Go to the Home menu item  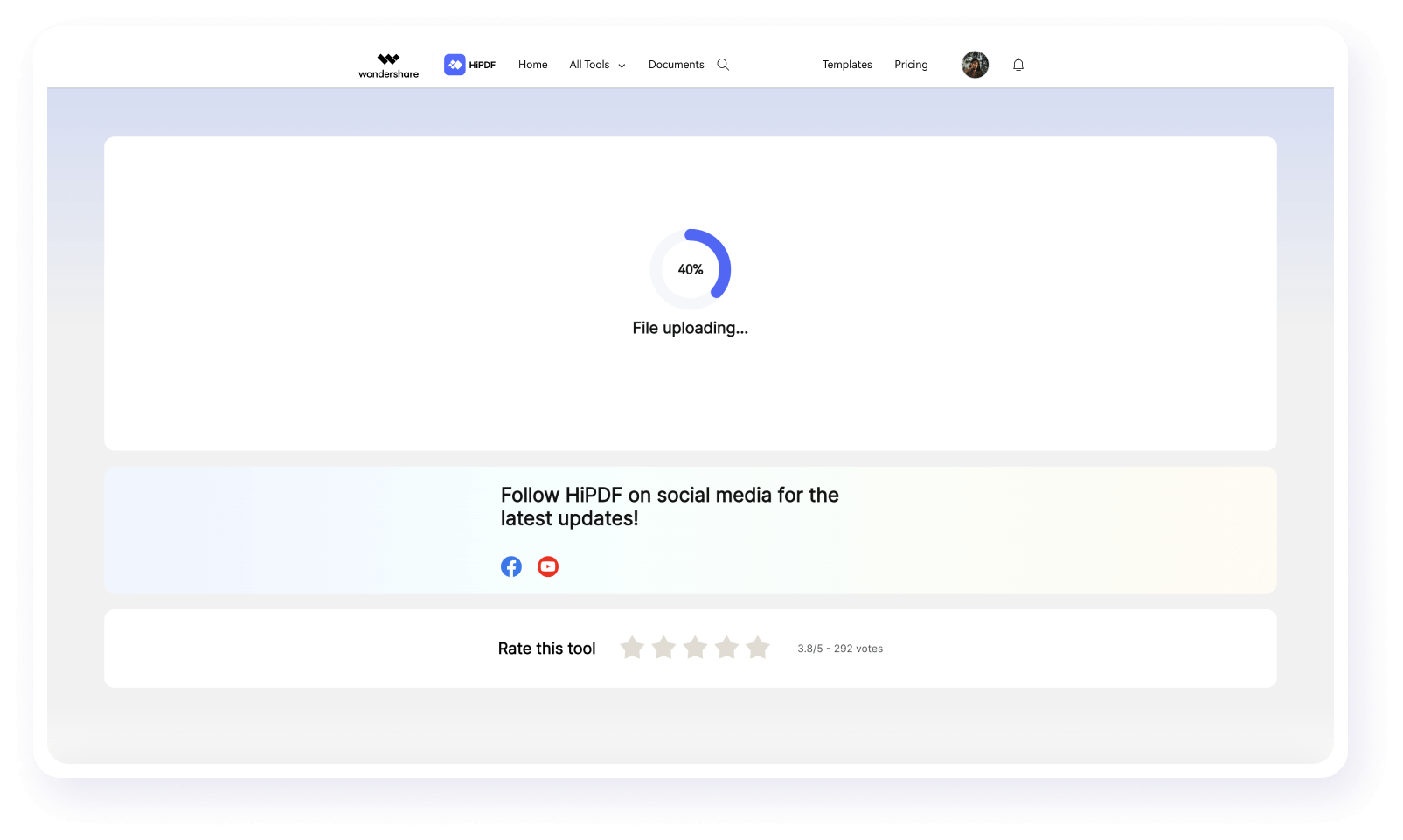[x=532, y=64]
